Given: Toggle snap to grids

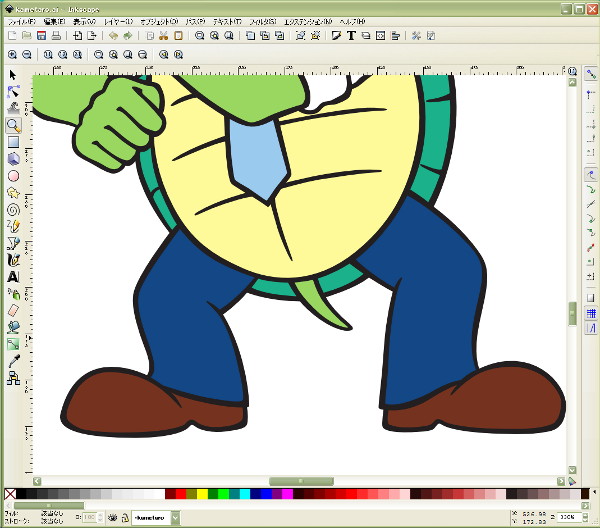Looking at the screenshot, I should [591, 313].
